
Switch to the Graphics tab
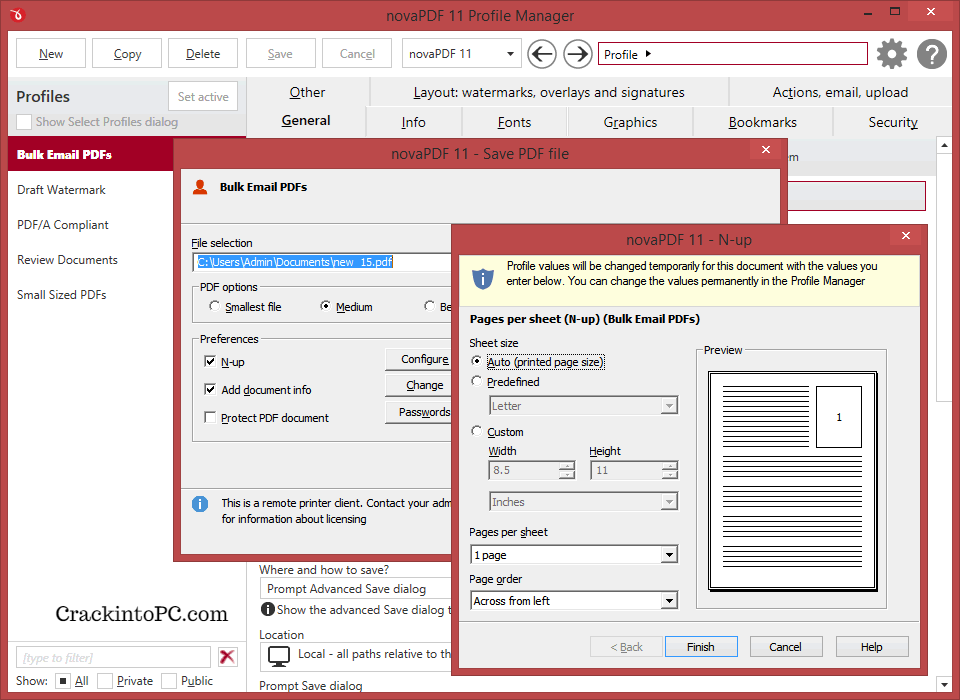pos(630,122)
